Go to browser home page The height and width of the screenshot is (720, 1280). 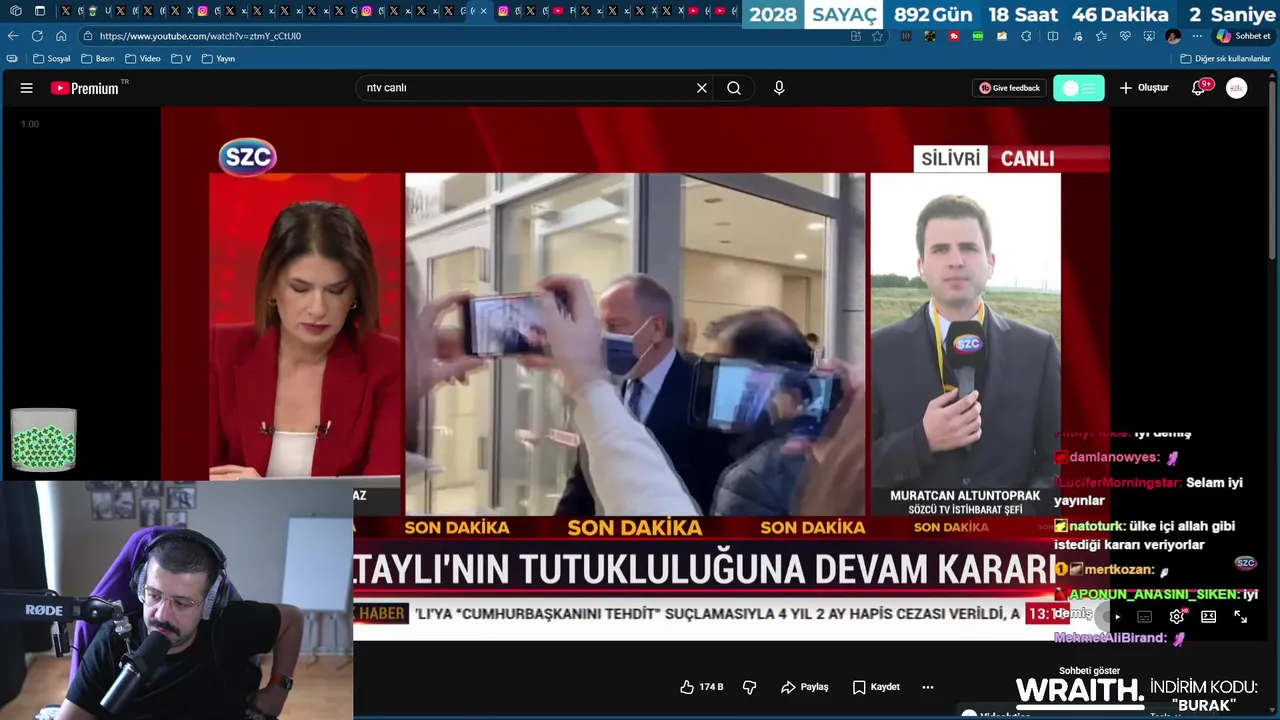click(x=61, y=36)
